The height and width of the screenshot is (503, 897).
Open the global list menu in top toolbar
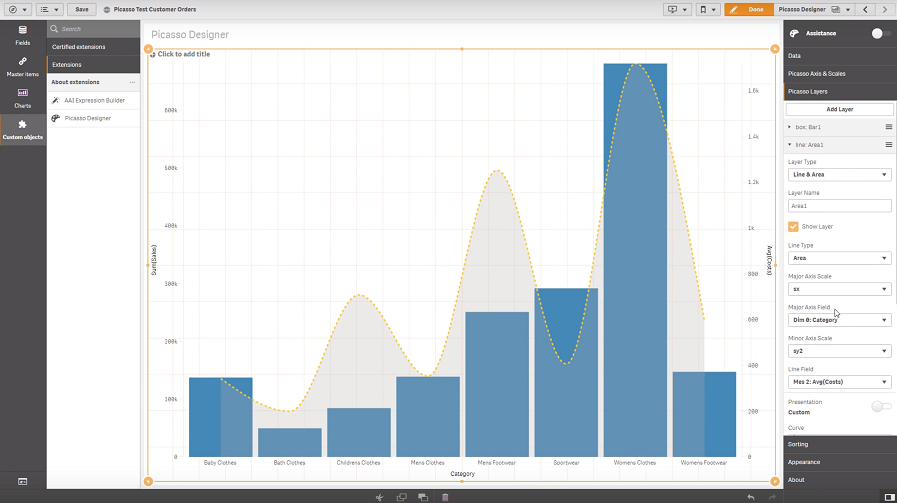49,9
